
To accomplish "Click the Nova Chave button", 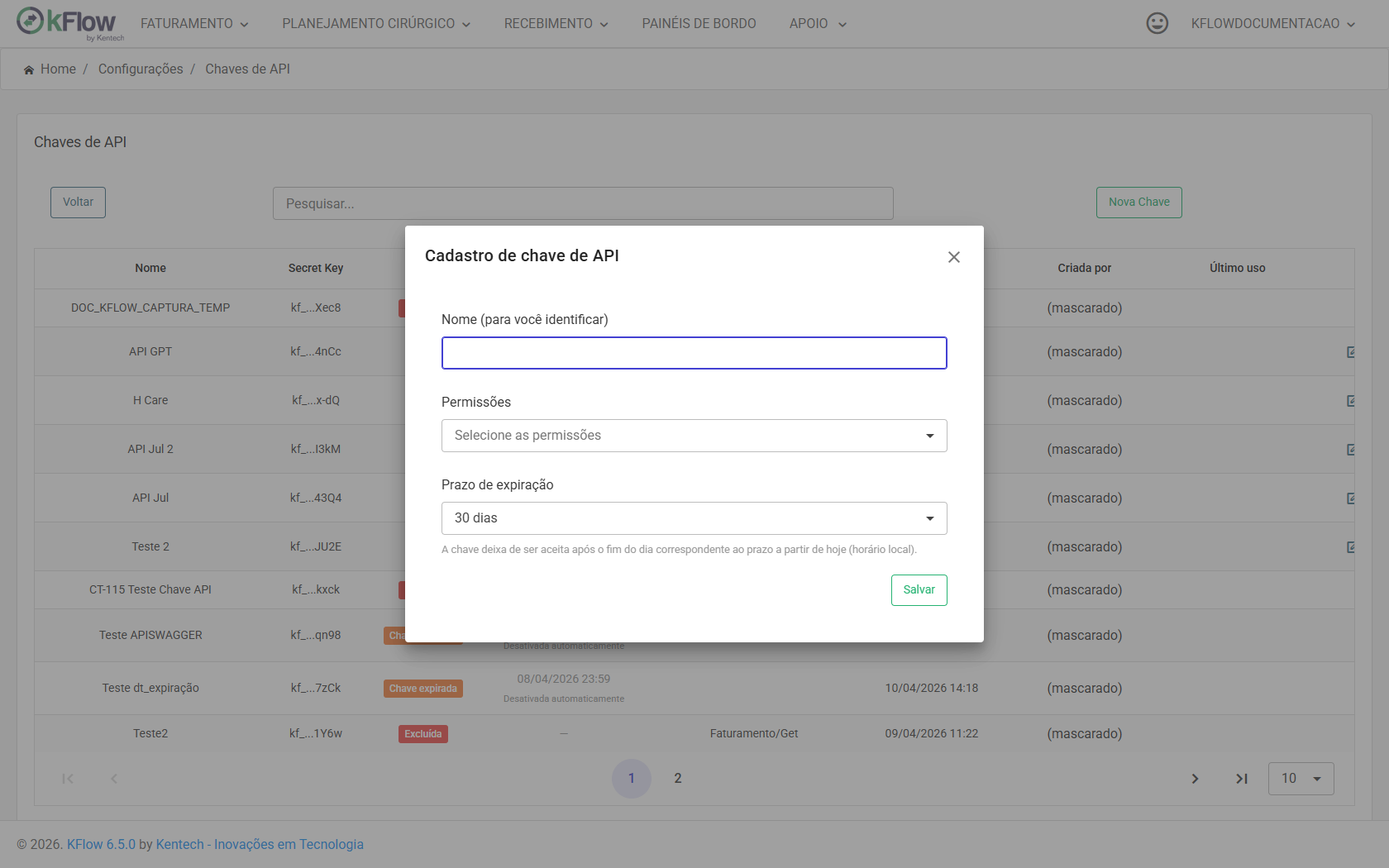I will click(1139, 203).
